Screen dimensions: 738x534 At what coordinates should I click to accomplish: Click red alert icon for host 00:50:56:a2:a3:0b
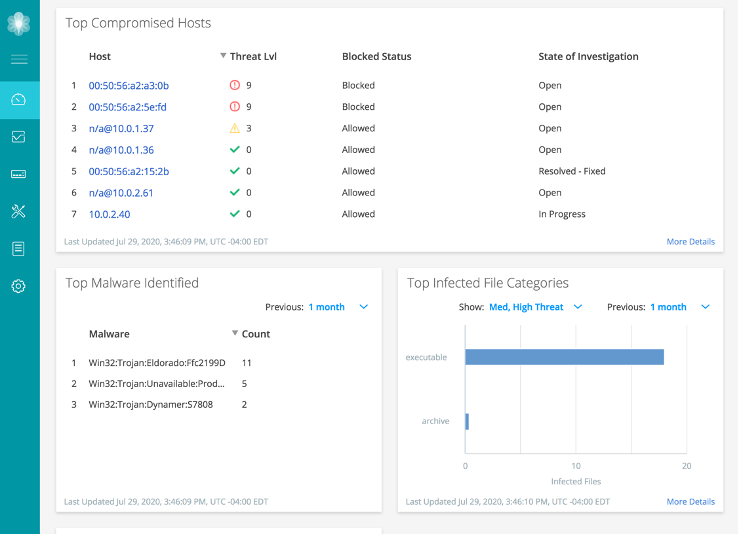coord(235,86)
